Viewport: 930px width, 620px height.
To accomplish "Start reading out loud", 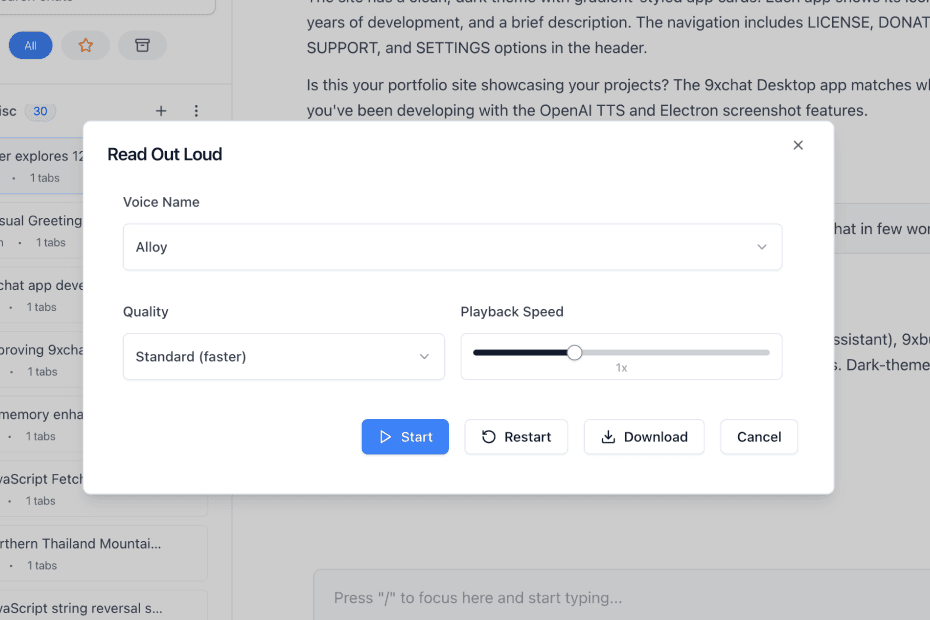I will (405, 437).
